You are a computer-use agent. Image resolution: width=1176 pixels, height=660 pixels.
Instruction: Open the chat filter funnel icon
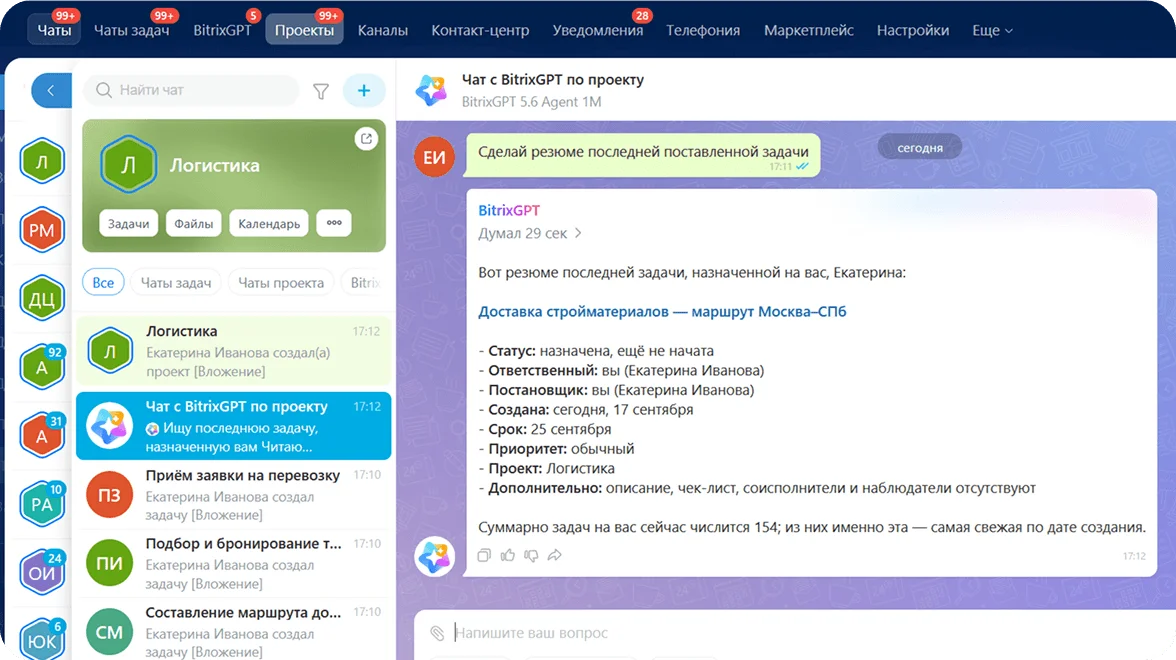tap(321, 91)
